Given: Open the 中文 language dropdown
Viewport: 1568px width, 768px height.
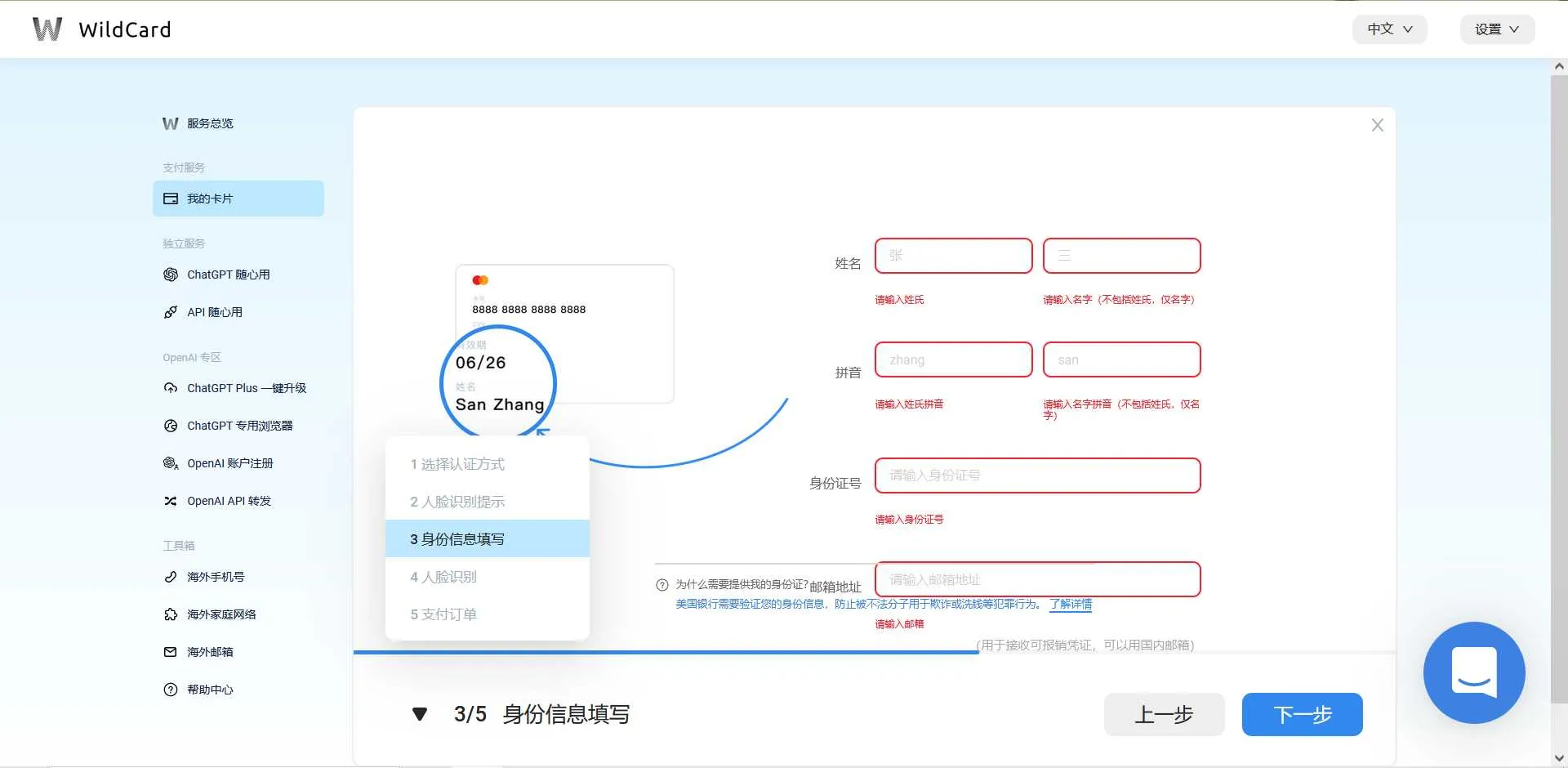Looking at the screenshot, I should click(1389, 29).
